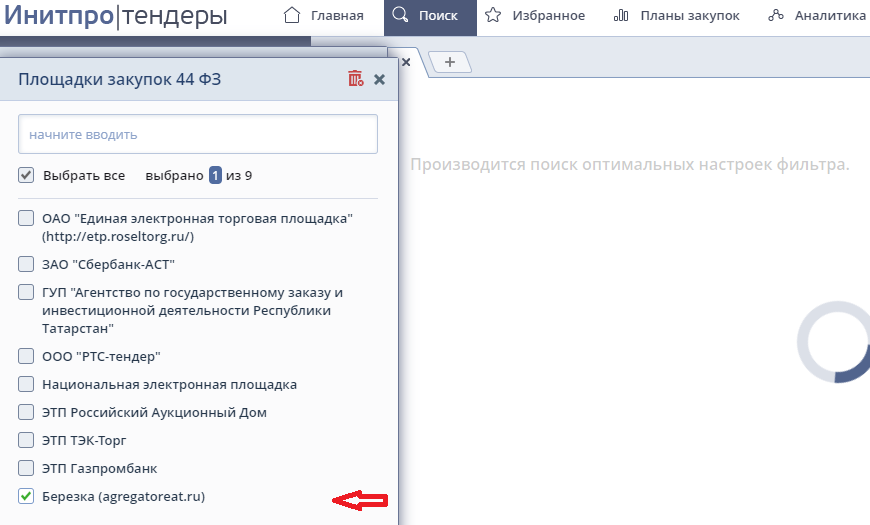This screenshot has width=870, height=525.
Task: Toggle the Выбрать все checkbox
Action: point(26,175)
